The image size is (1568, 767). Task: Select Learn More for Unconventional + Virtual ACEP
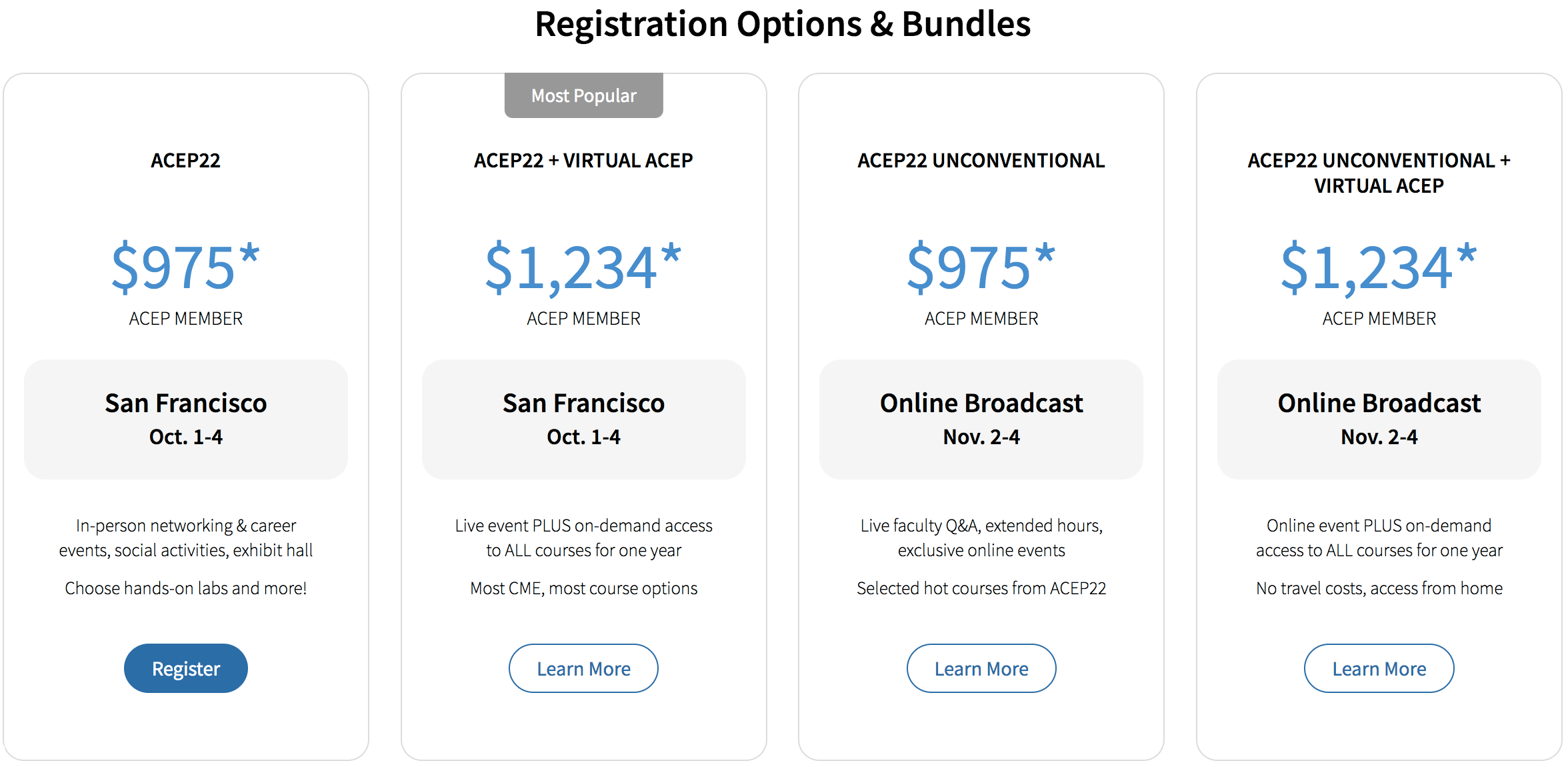[1379, 668]
